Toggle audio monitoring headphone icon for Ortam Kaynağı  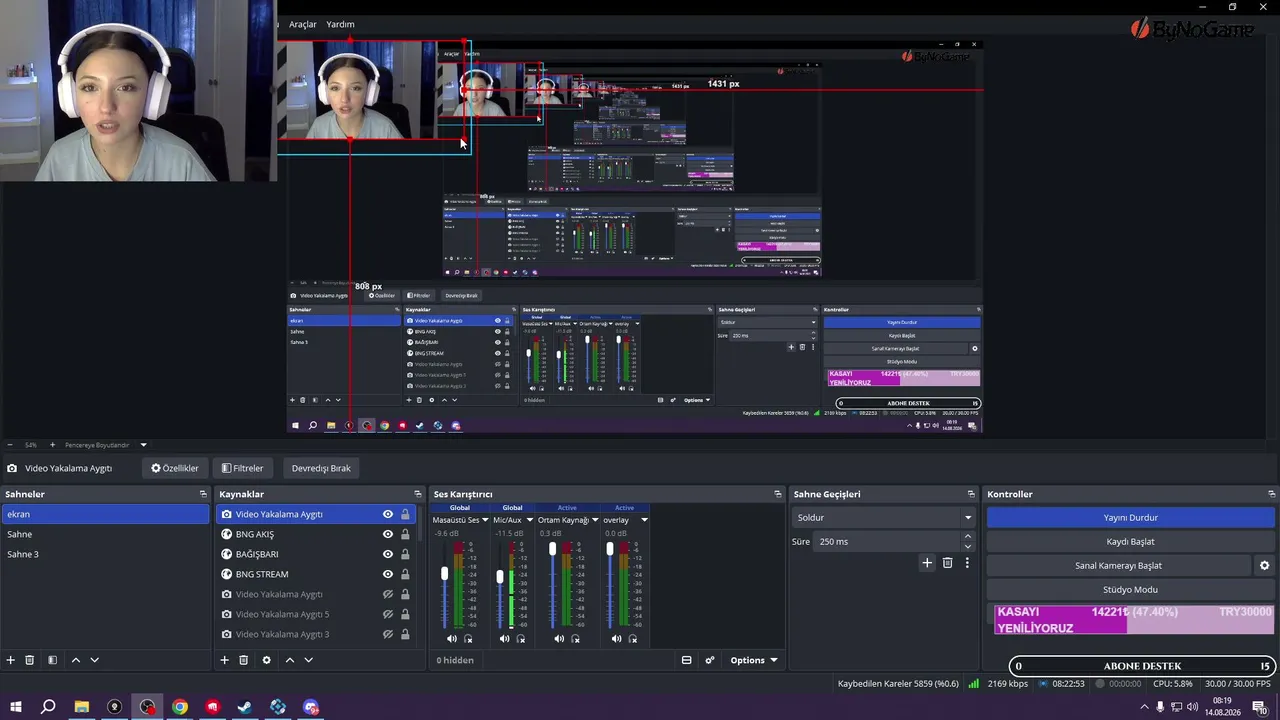click(575, 638)
